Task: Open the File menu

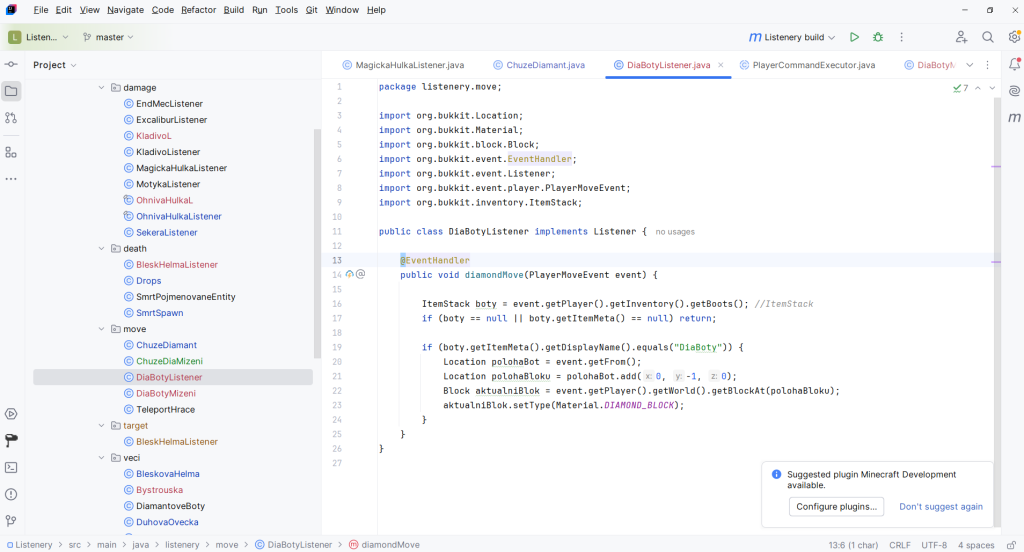Action: [x=40, y=10]
